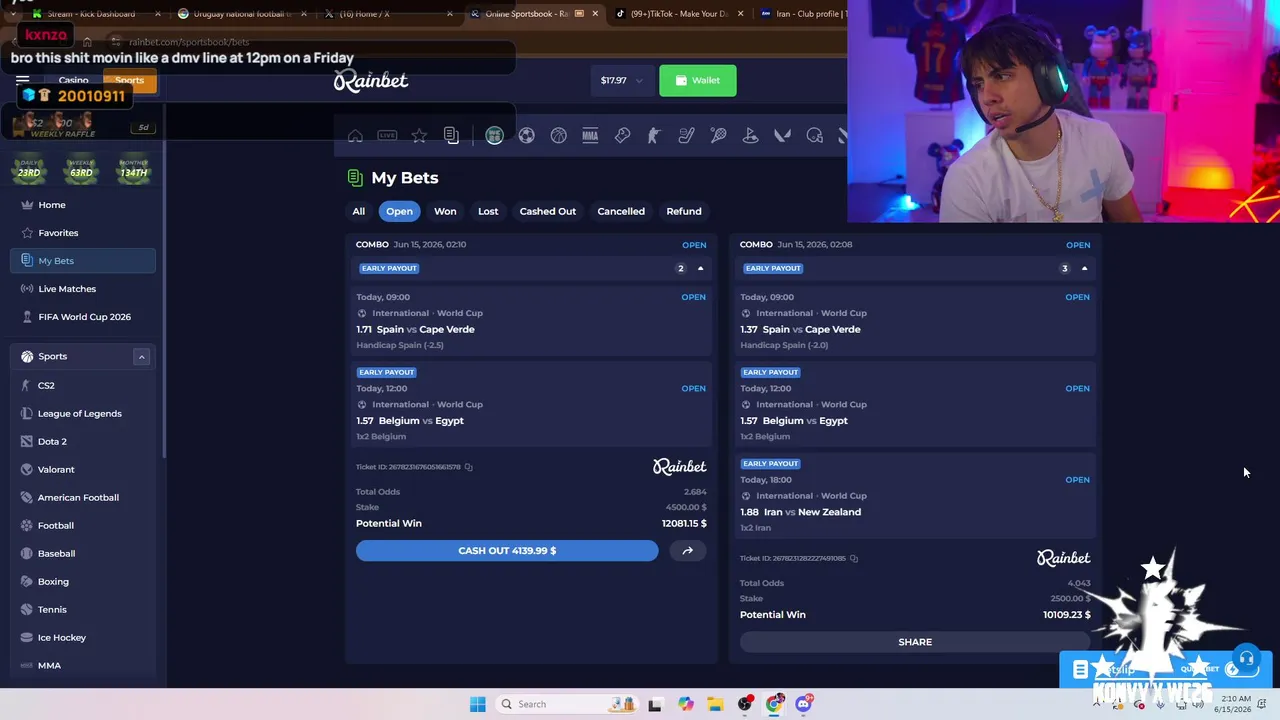Viewport: 1280px width, 720px height.
Task: Open the Wallet
Action: coord(698,80)
